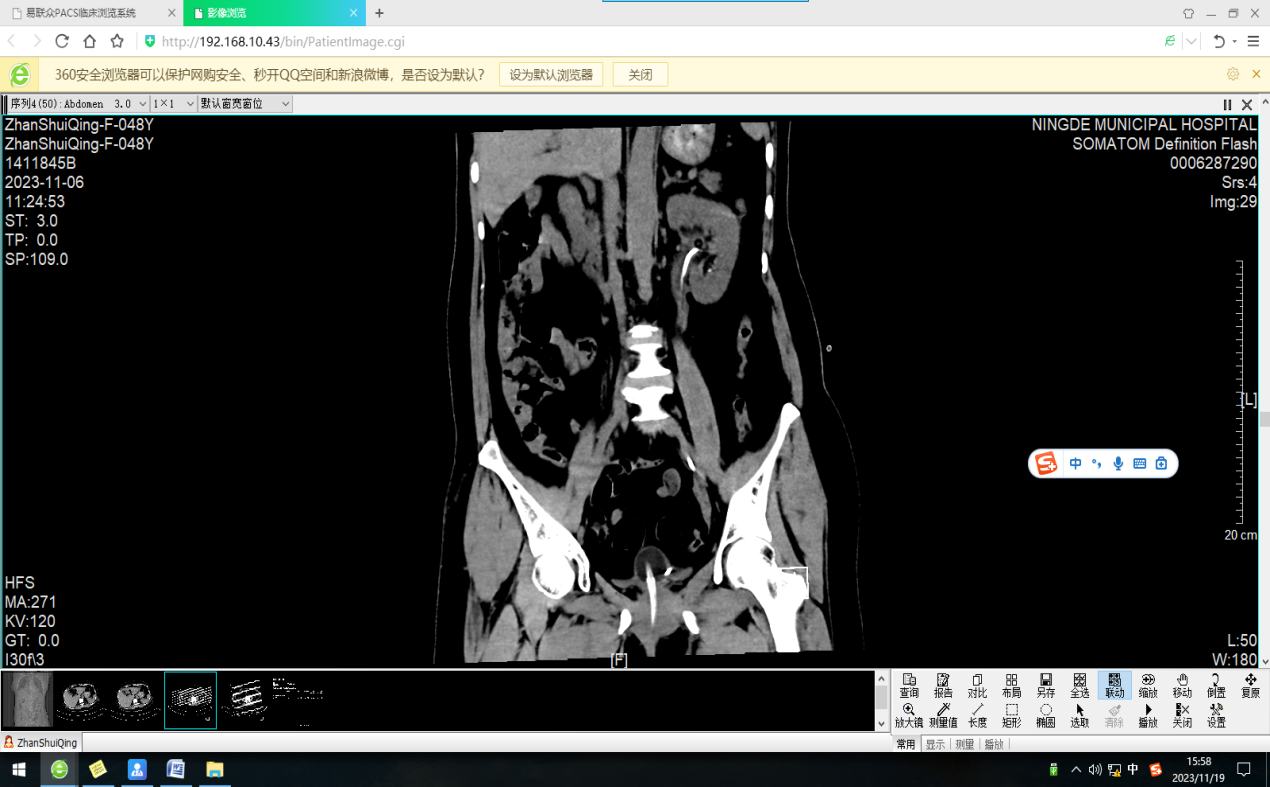Switch to the 播放 tab

(994, 744)
